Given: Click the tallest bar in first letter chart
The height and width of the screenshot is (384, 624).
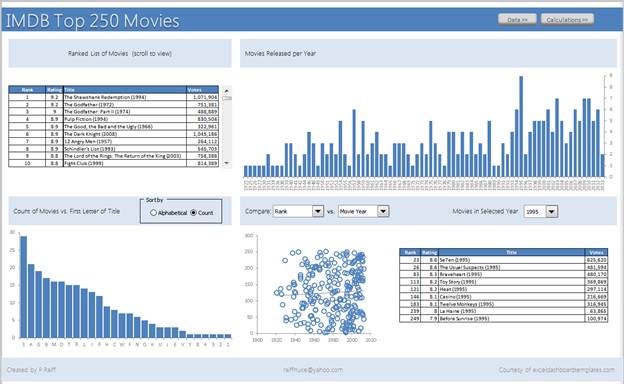Looking at the screenshot, I should [x=23, y=287].
